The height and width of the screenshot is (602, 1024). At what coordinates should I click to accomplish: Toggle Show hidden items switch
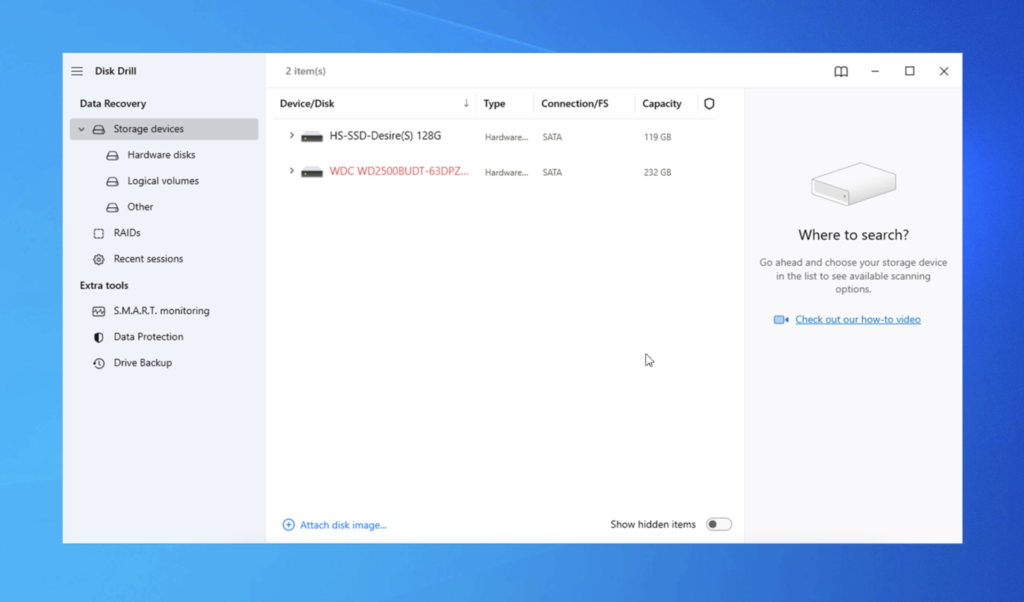[x=718, y=525]
